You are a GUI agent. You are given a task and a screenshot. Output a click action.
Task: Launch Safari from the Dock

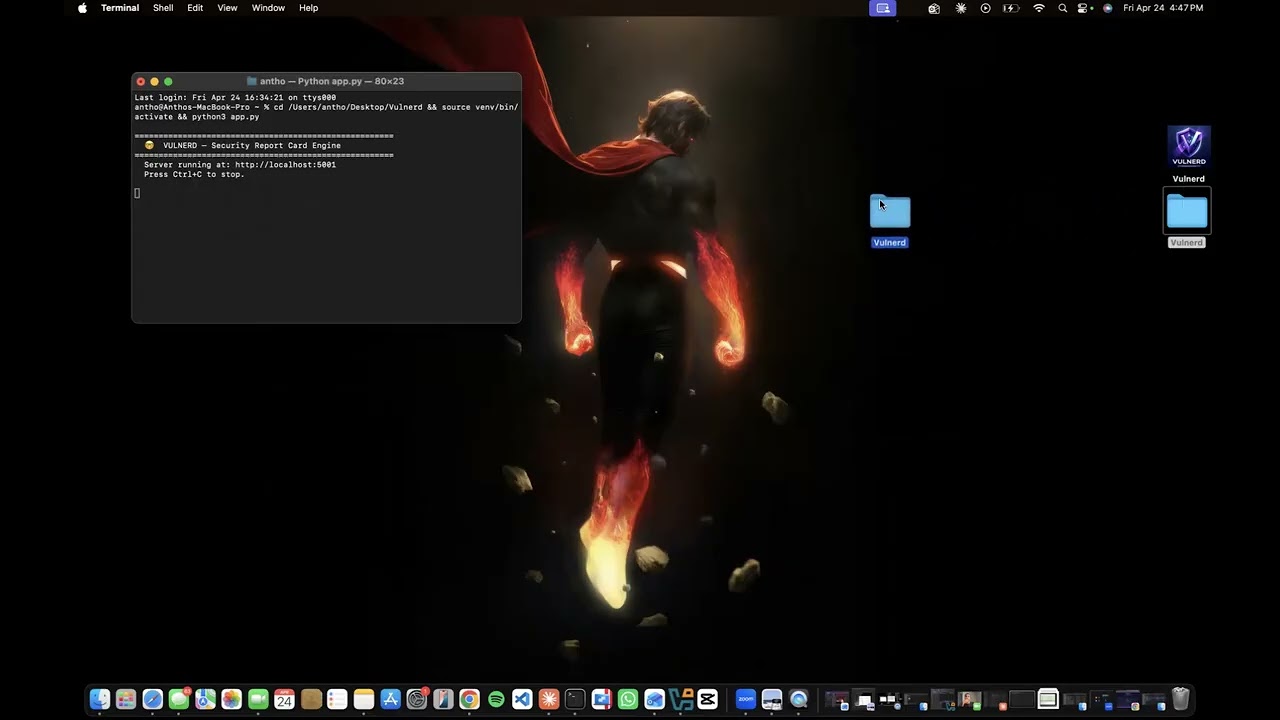152,699
